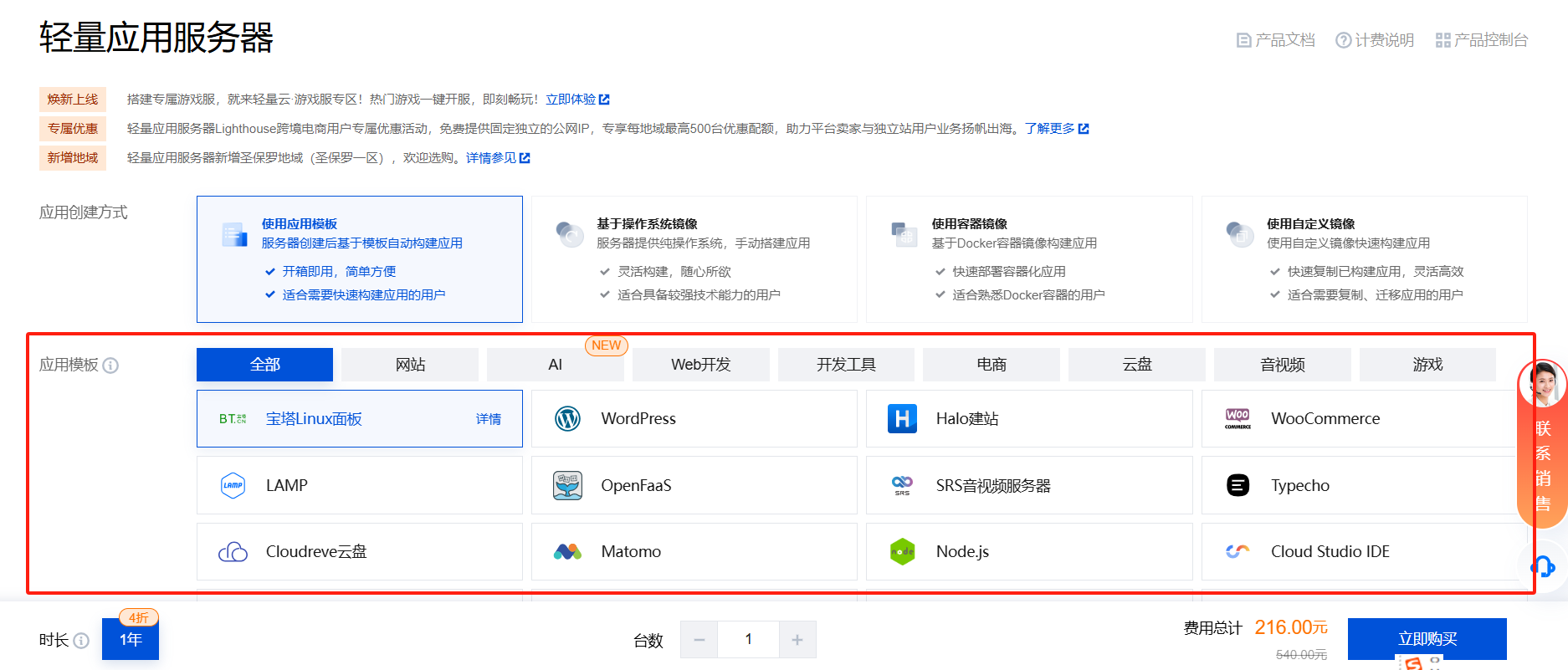The width and height of the screenshot is (1568, 670).
Task: Click the 宝塔Linux面板 BT logo icon
Action: point(233,418)
